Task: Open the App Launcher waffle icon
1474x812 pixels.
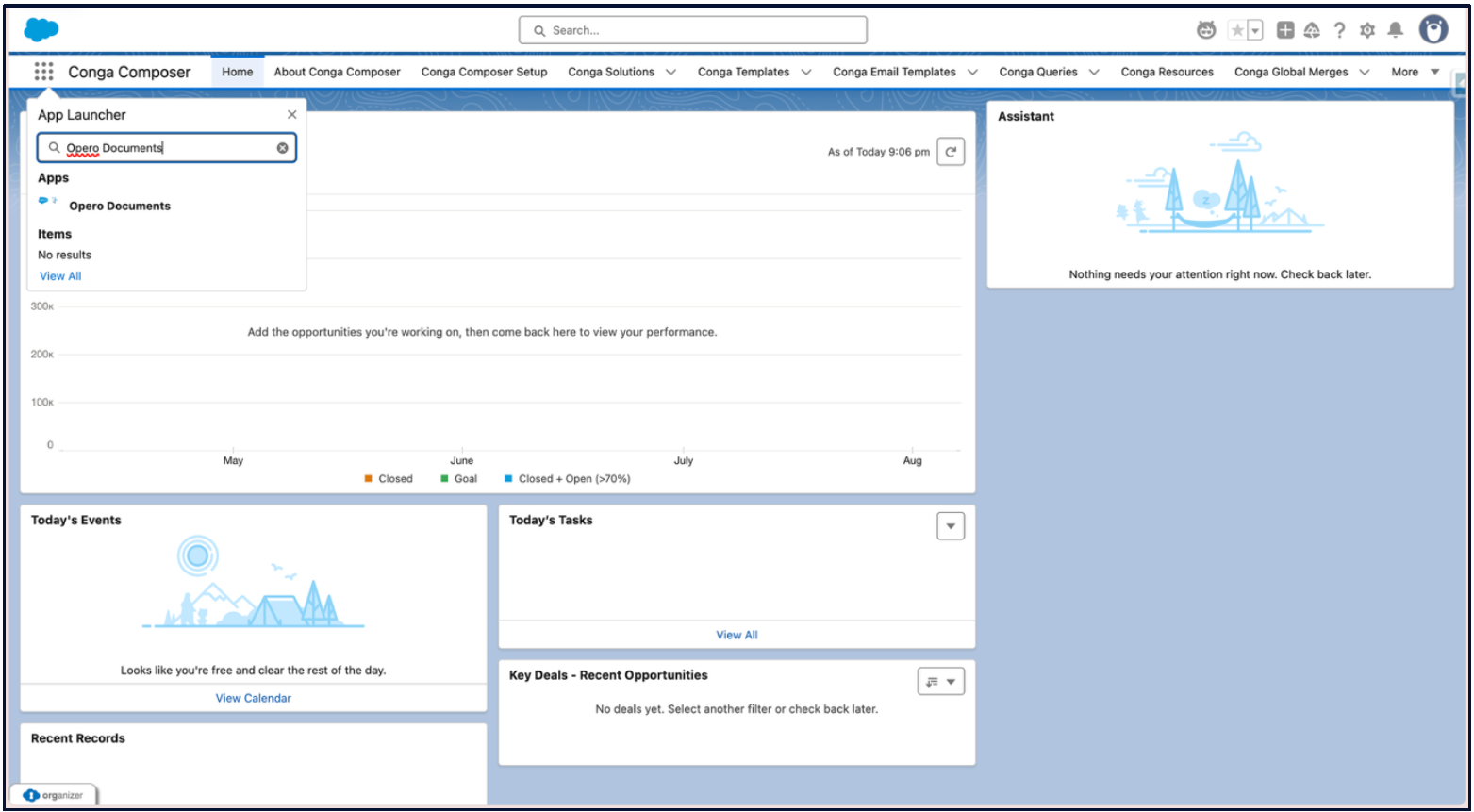Action: (x=43, y=72)
